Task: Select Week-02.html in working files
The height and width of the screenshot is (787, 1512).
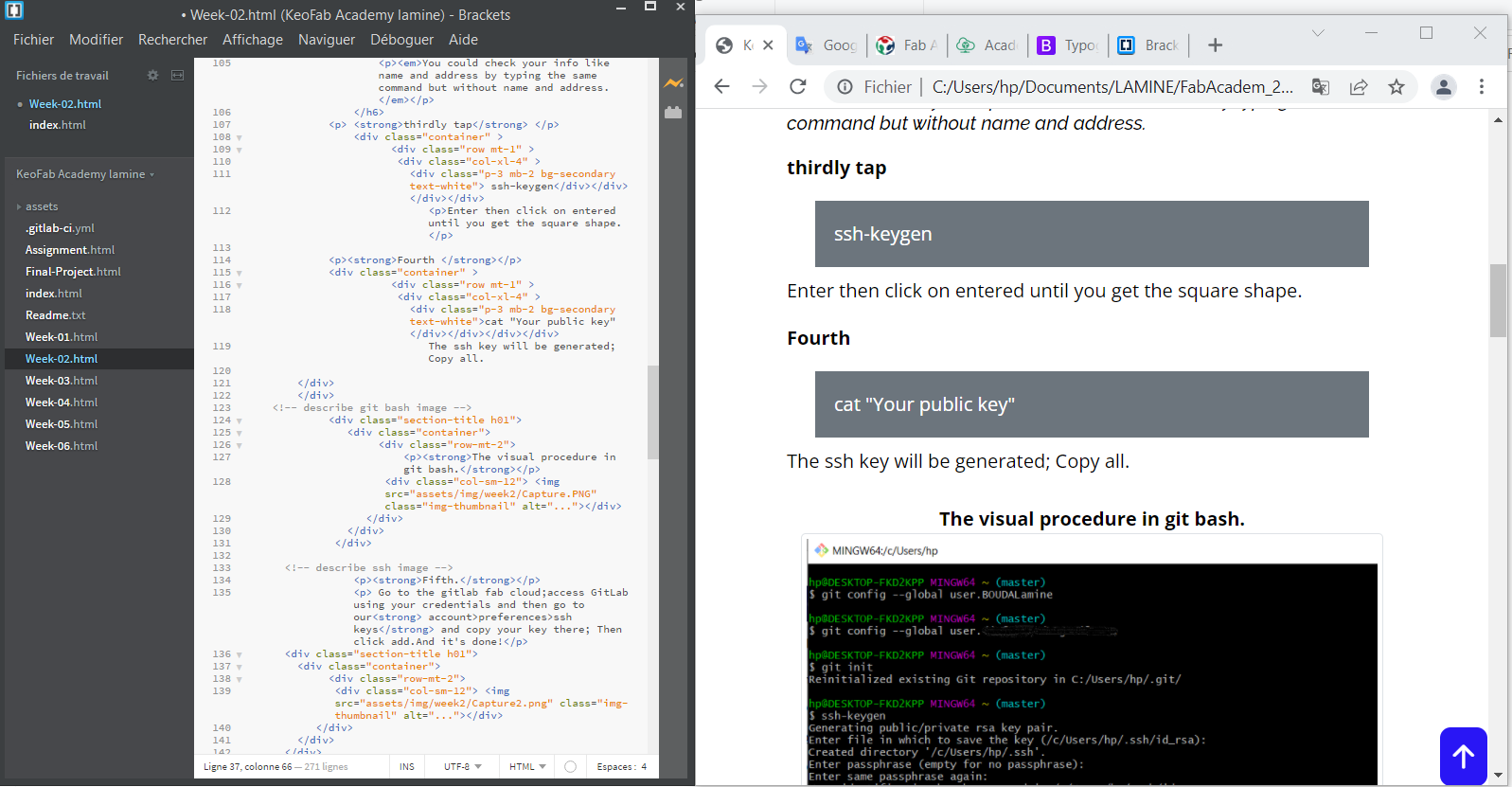Action: click(65, 104)
